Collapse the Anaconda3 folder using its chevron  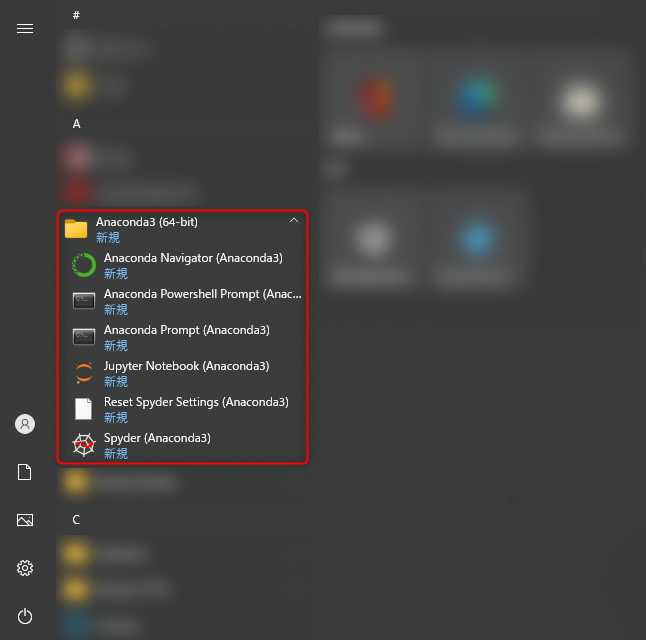pyautogui.click(x=293, y=221)
